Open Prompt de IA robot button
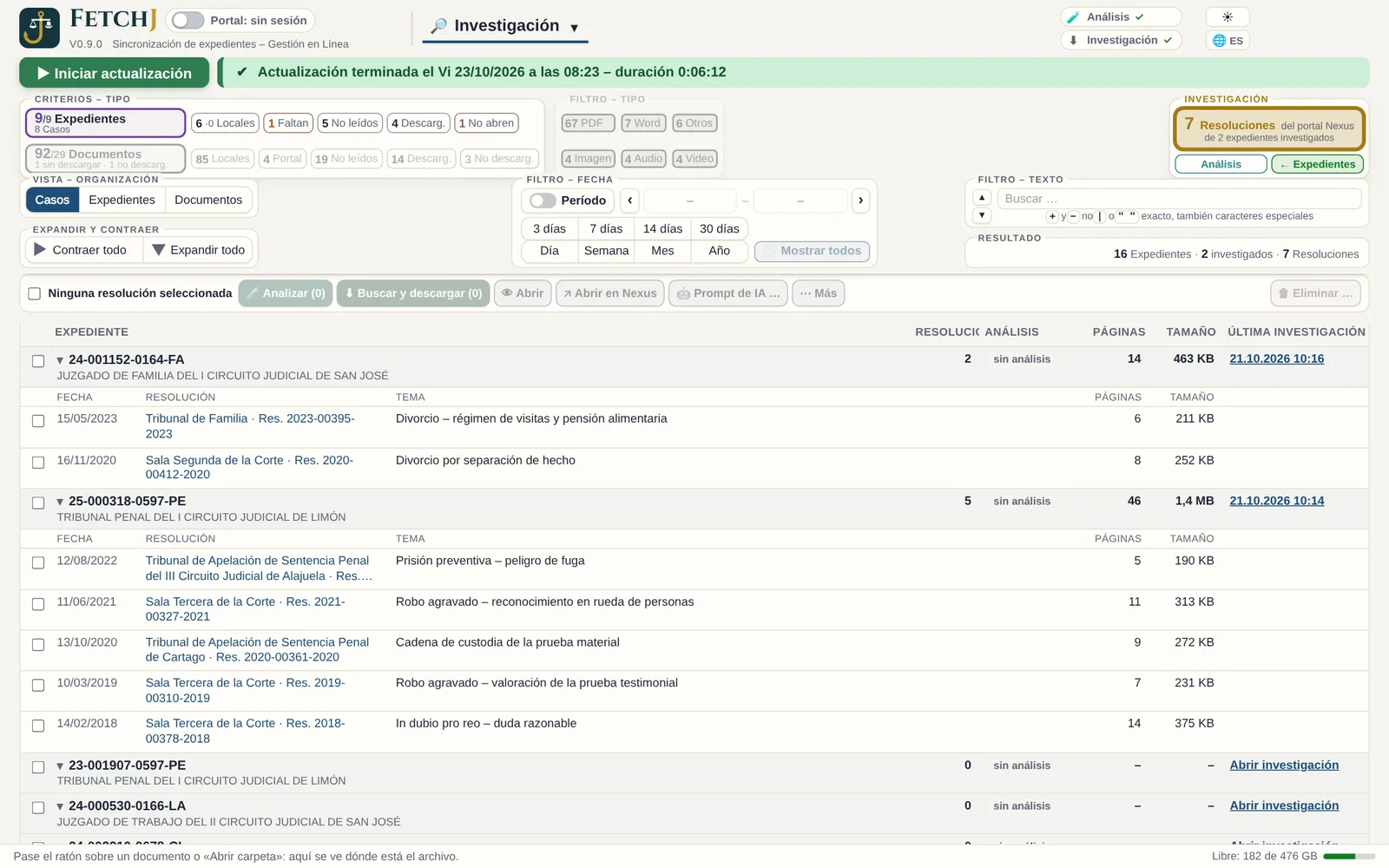 (728, 293)
